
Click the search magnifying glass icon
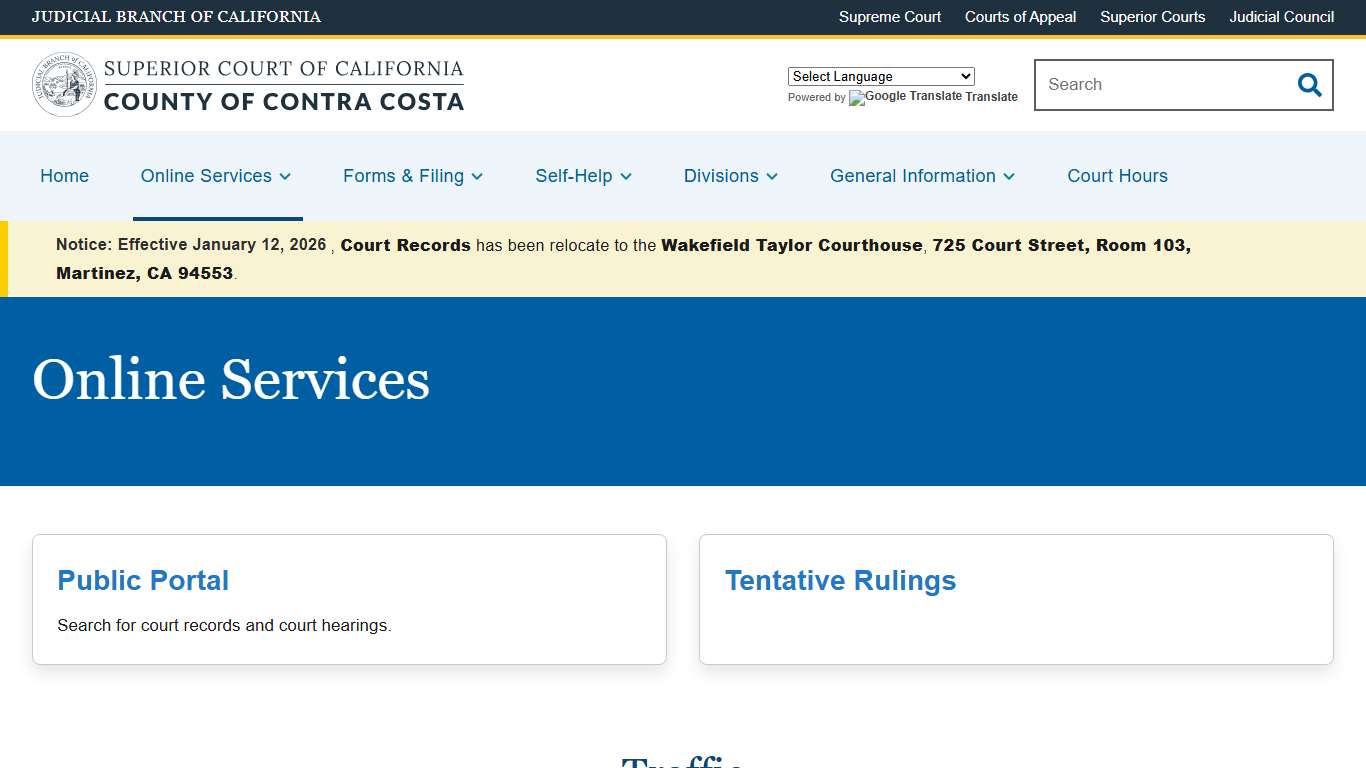(1309, 85)
